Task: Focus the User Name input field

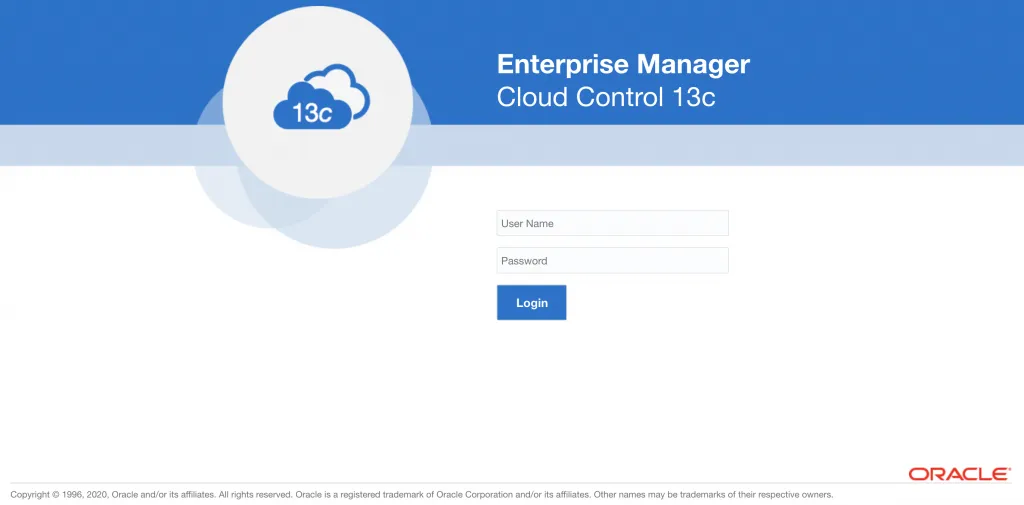Action: click(x=612, y=223)
